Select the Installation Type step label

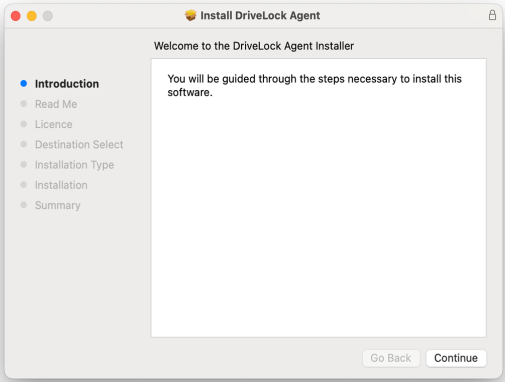click(x=74, y=165)
